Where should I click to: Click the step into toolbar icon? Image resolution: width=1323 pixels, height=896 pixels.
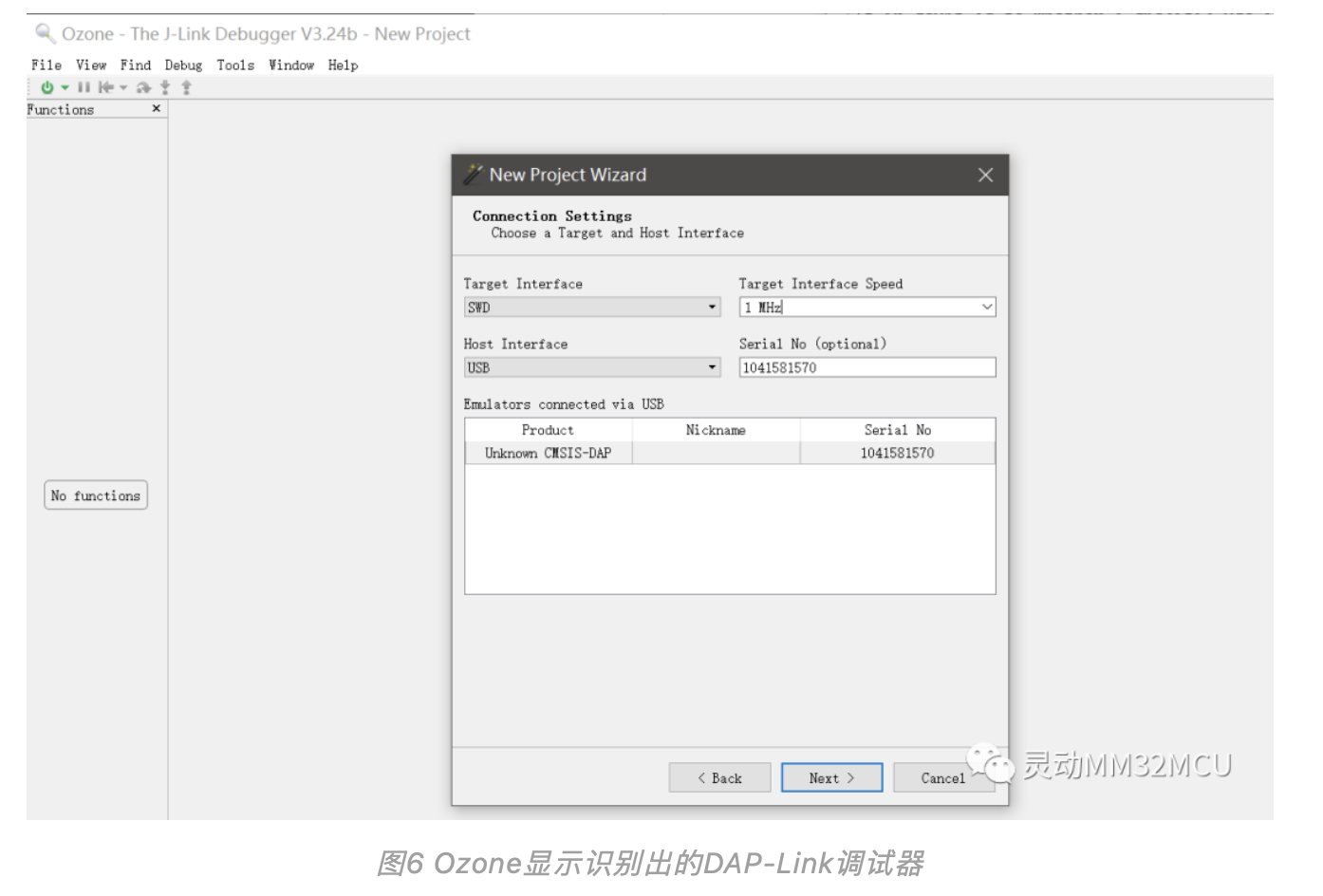tap(165, 87)
